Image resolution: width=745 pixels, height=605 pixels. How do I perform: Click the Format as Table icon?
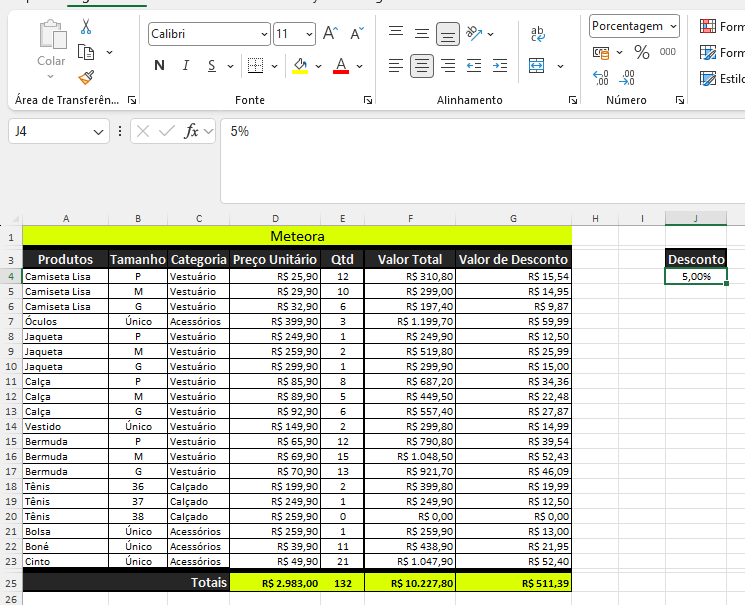[708, 52]
